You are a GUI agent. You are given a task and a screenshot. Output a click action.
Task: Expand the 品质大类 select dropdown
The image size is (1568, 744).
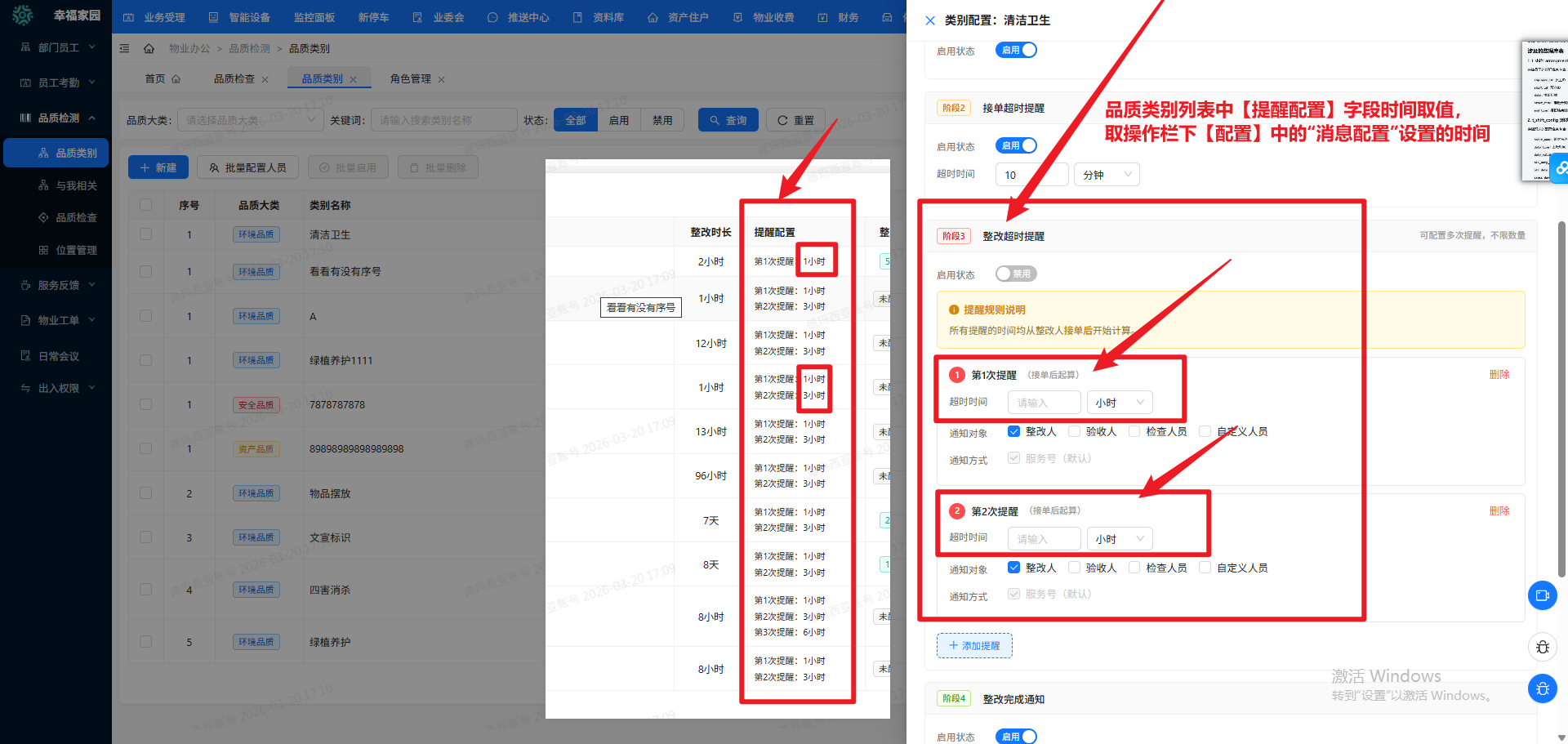(x=249, y=120)
